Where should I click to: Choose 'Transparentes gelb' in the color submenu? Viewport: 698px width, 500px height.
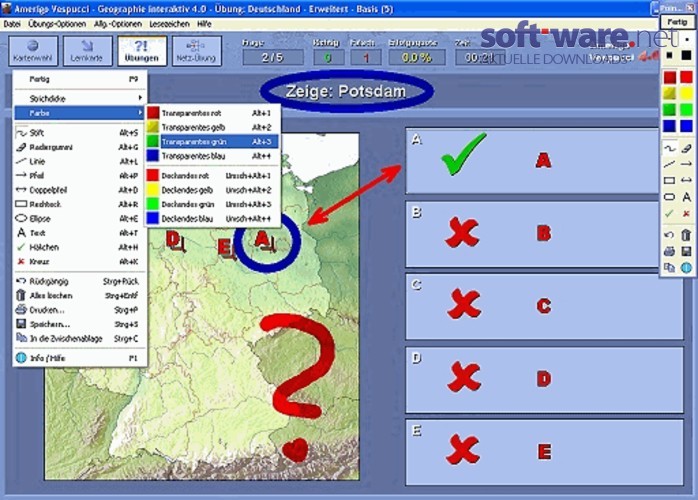(213, 127)
